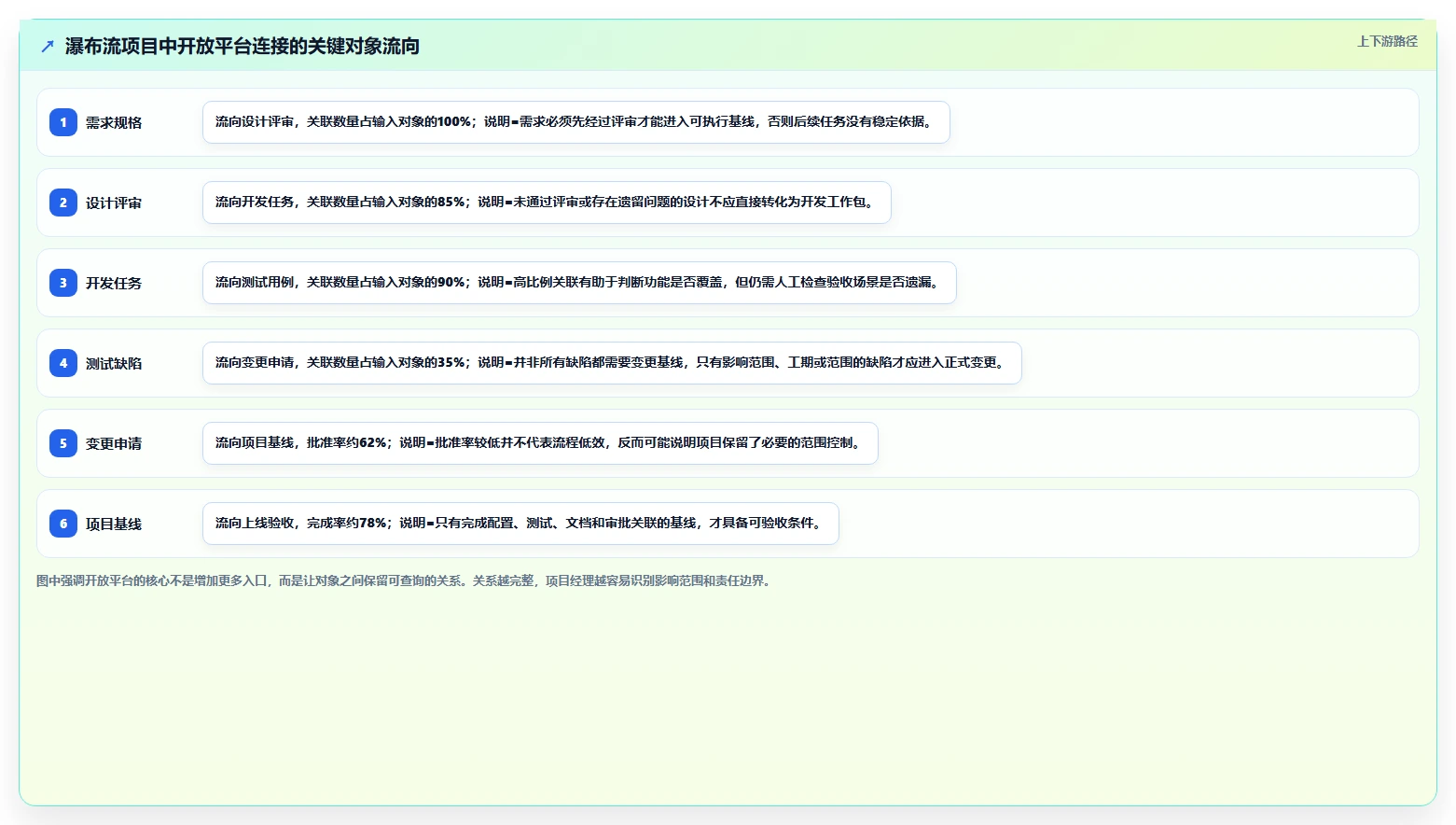Click the arrow icon beside the title
This screenshot has width=1456, height=825.
pyautogui.click(x=48, y=47)
